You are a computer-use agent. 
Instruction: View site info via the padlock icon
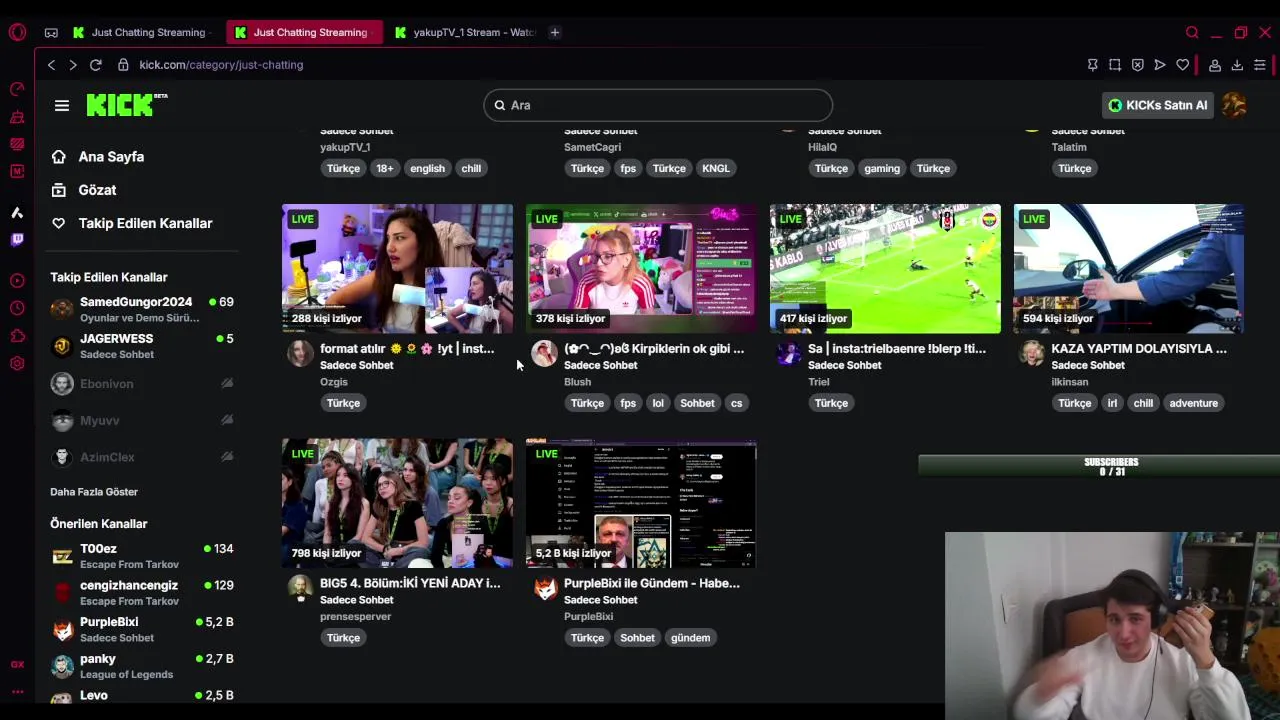point(123,65)
